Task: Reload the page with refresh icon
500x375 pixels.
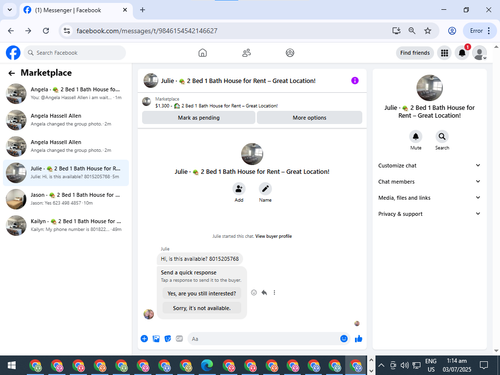Action: (x=46, y=31)
